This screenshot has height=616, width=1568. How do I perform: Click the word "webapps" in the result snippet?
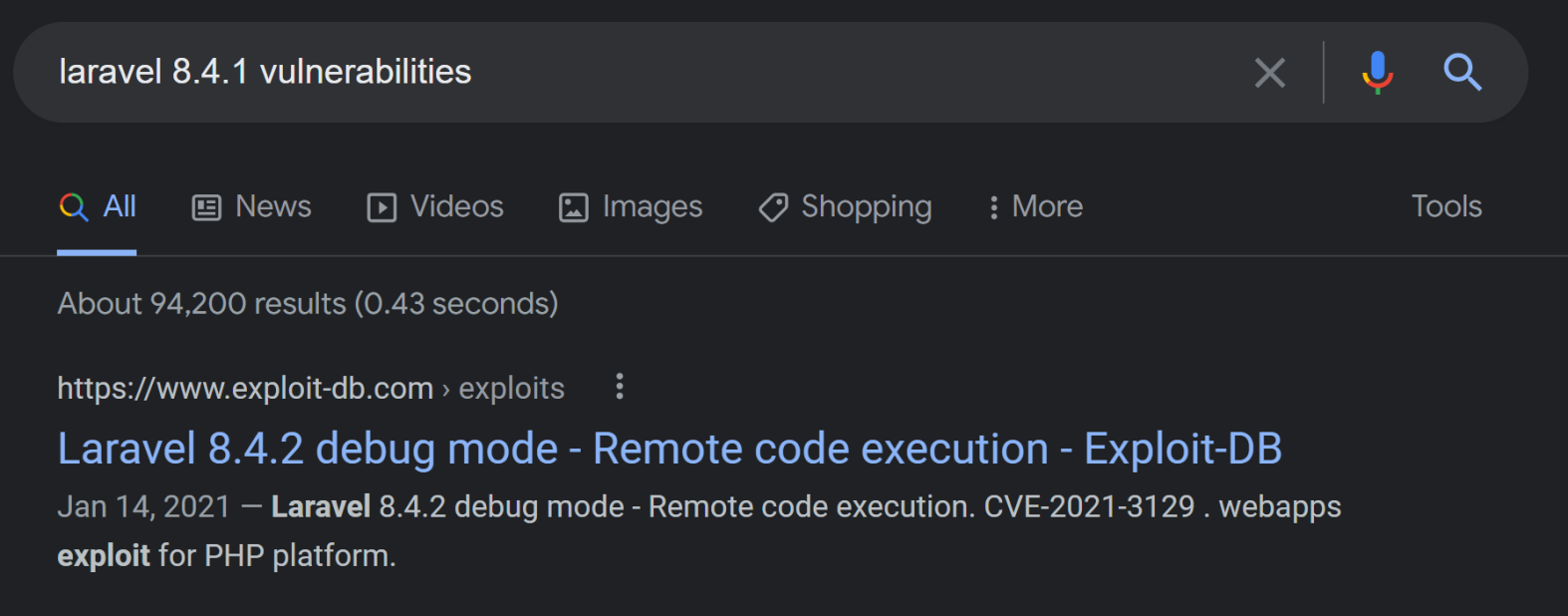(x=1280, y=507)
